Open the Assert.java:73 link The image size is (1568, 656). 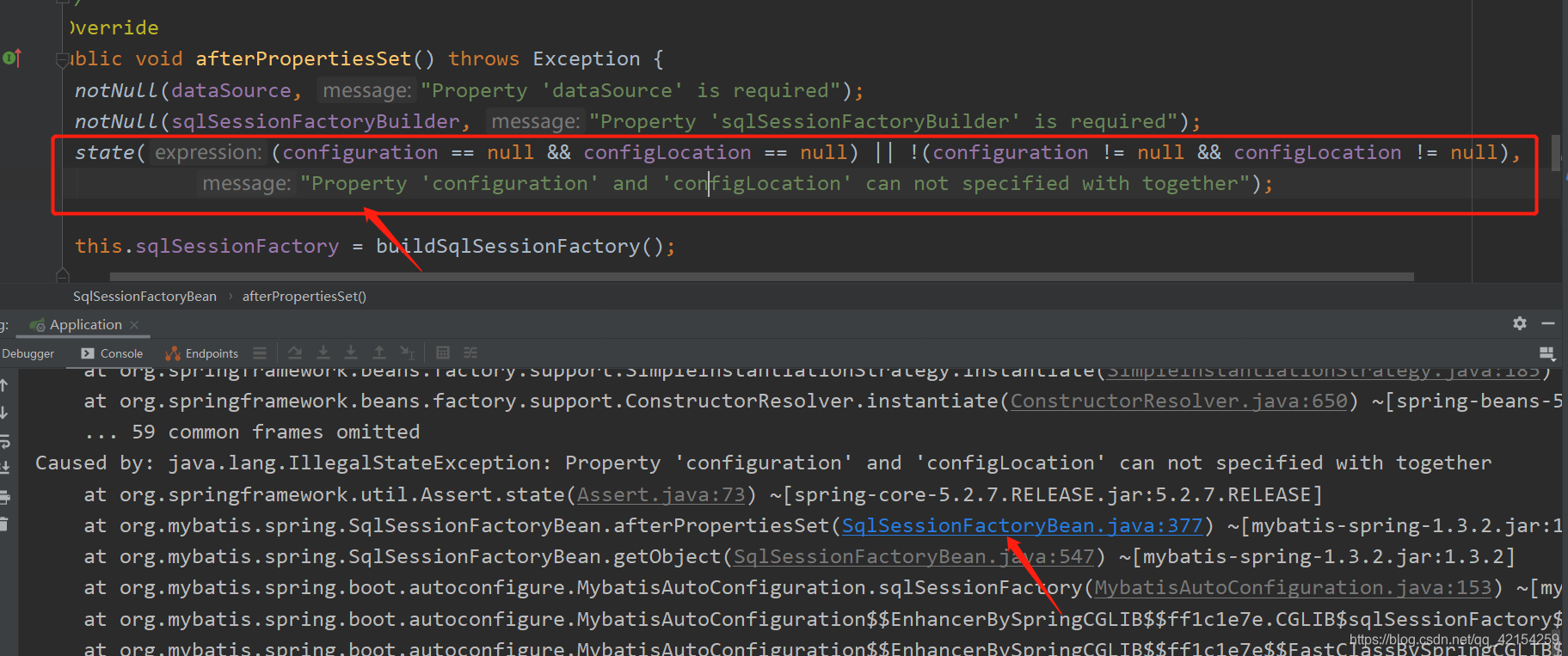click(x=661, y=494)
